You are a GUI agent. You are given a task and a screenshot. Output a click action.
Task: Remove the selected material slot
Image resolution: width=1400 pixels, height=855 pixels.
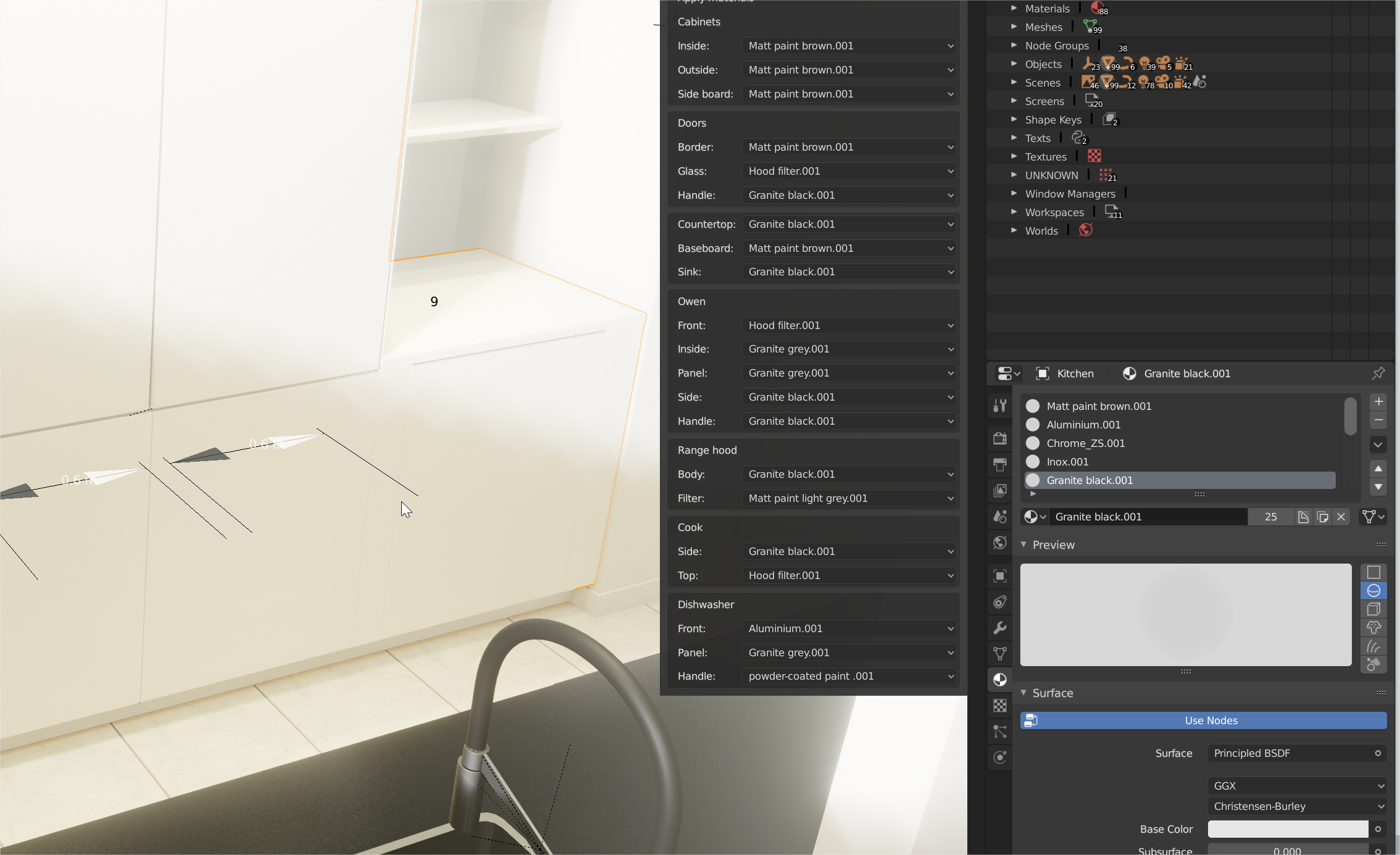coord(1378,420)
